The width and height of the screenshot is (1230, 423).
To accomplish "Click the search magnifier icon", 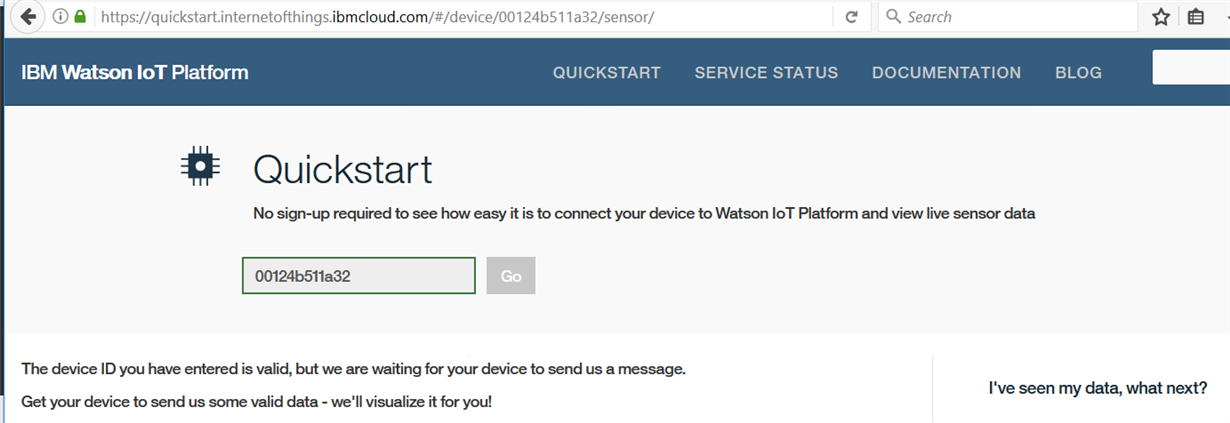I will tap(893, 17).
